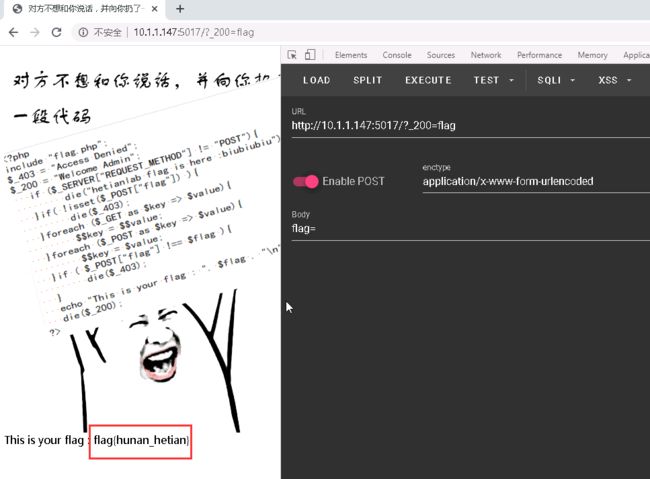
Task: Click the browser address bar URL
Action: tap(194, 32)
